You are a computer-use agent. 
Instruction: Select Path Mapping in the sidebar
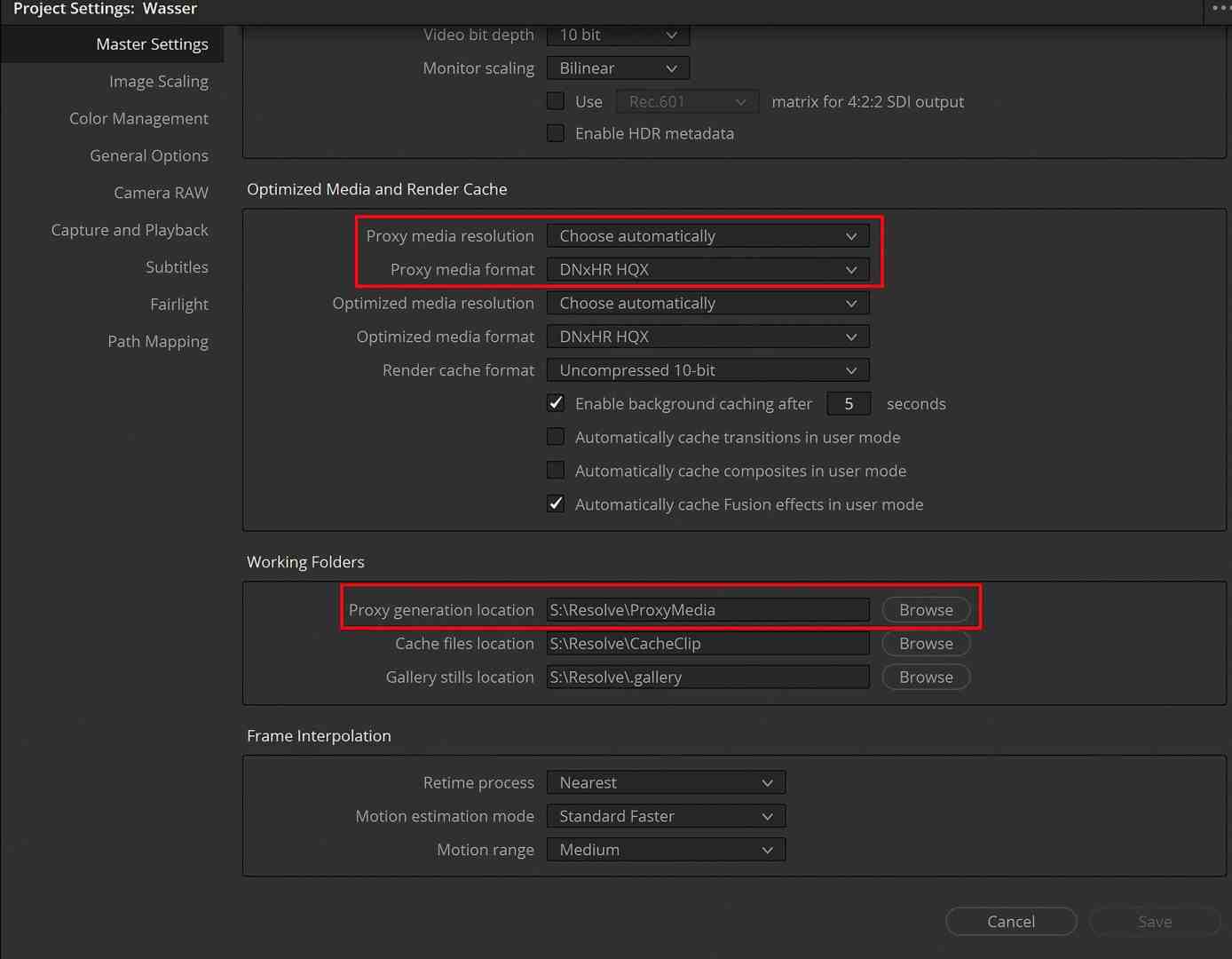(158, 341)
